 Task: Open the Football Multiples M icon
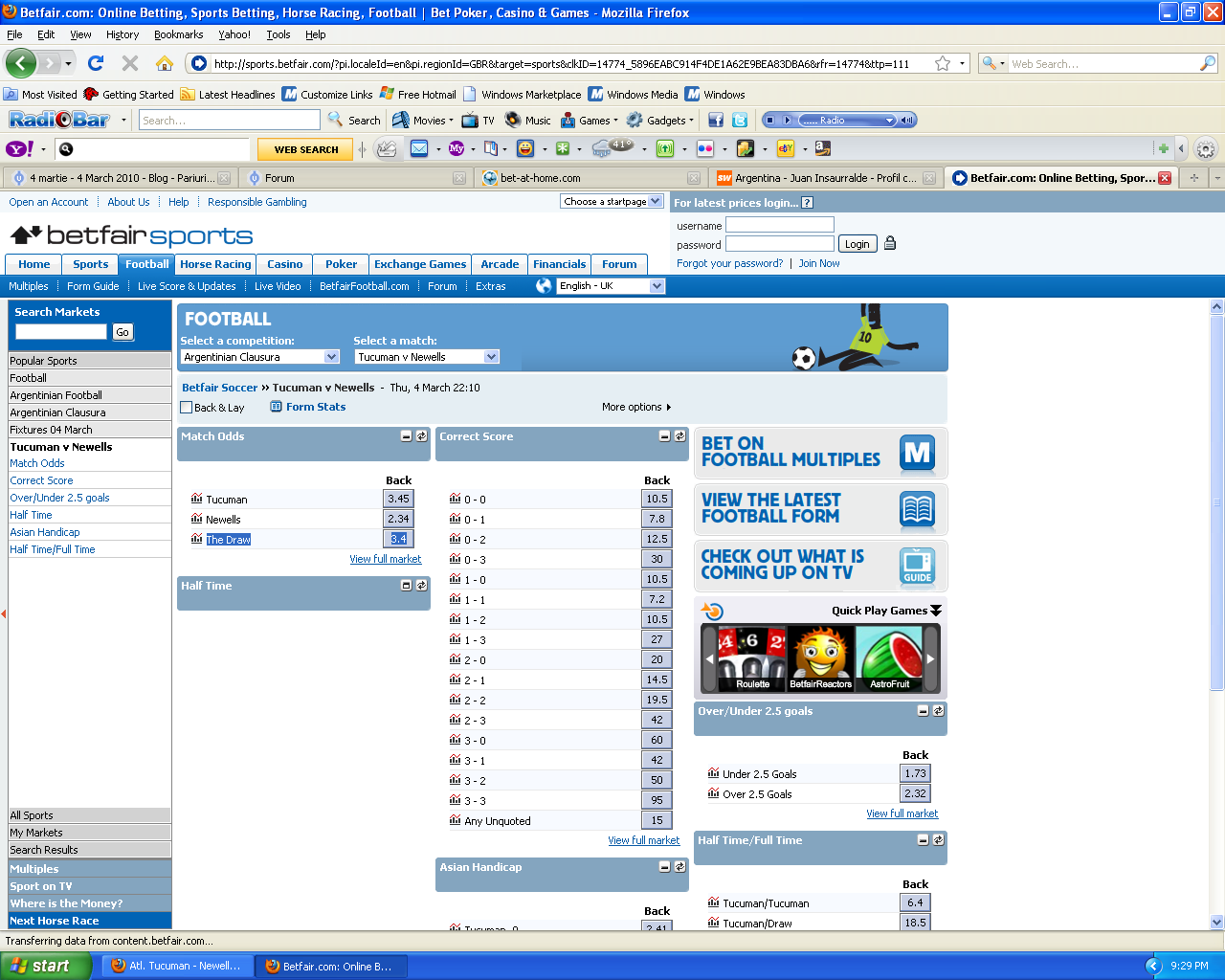(x=918, y=453)
